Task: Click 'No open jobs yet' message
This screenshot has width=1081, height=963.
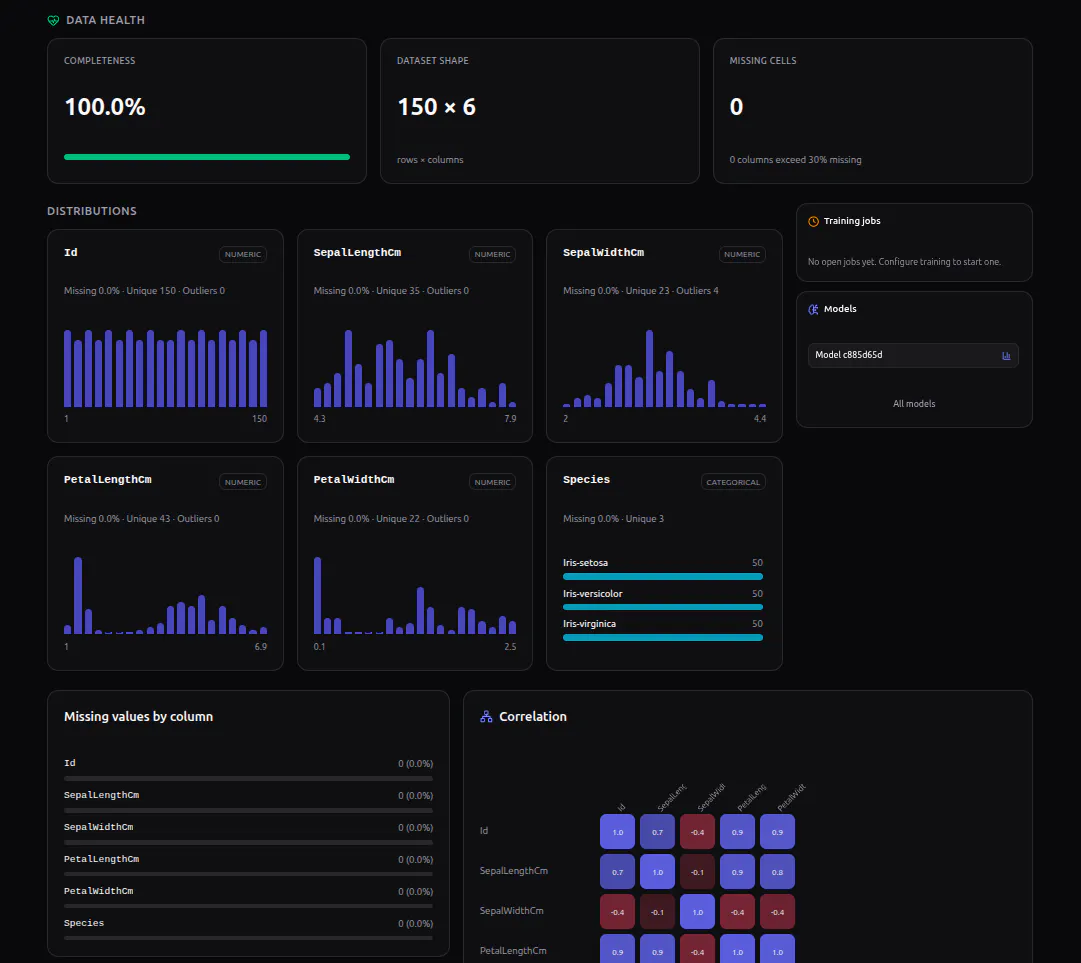Action: [x=904, y=262]
